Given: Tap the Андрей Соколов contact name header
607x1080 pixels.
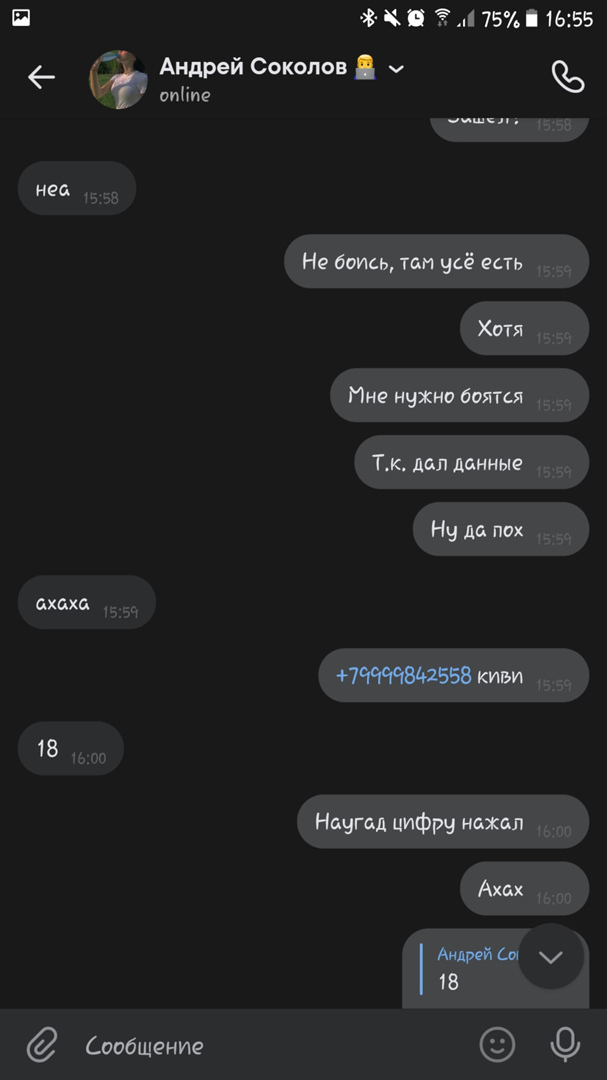Looking at the screenshot, I should [x=254, y=67].
